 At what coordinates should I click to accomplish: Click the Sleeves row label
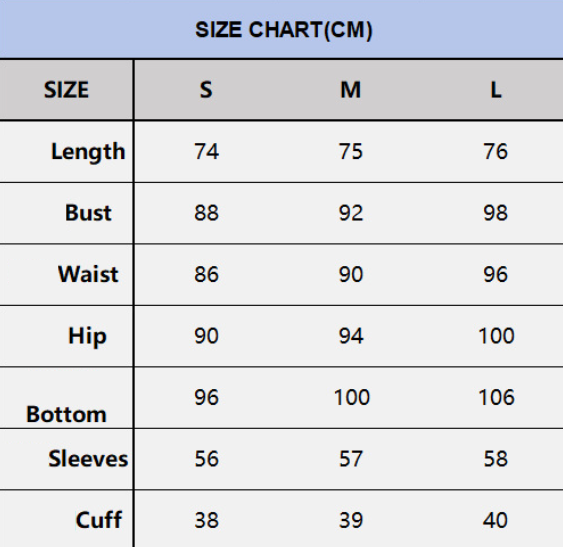88,459
